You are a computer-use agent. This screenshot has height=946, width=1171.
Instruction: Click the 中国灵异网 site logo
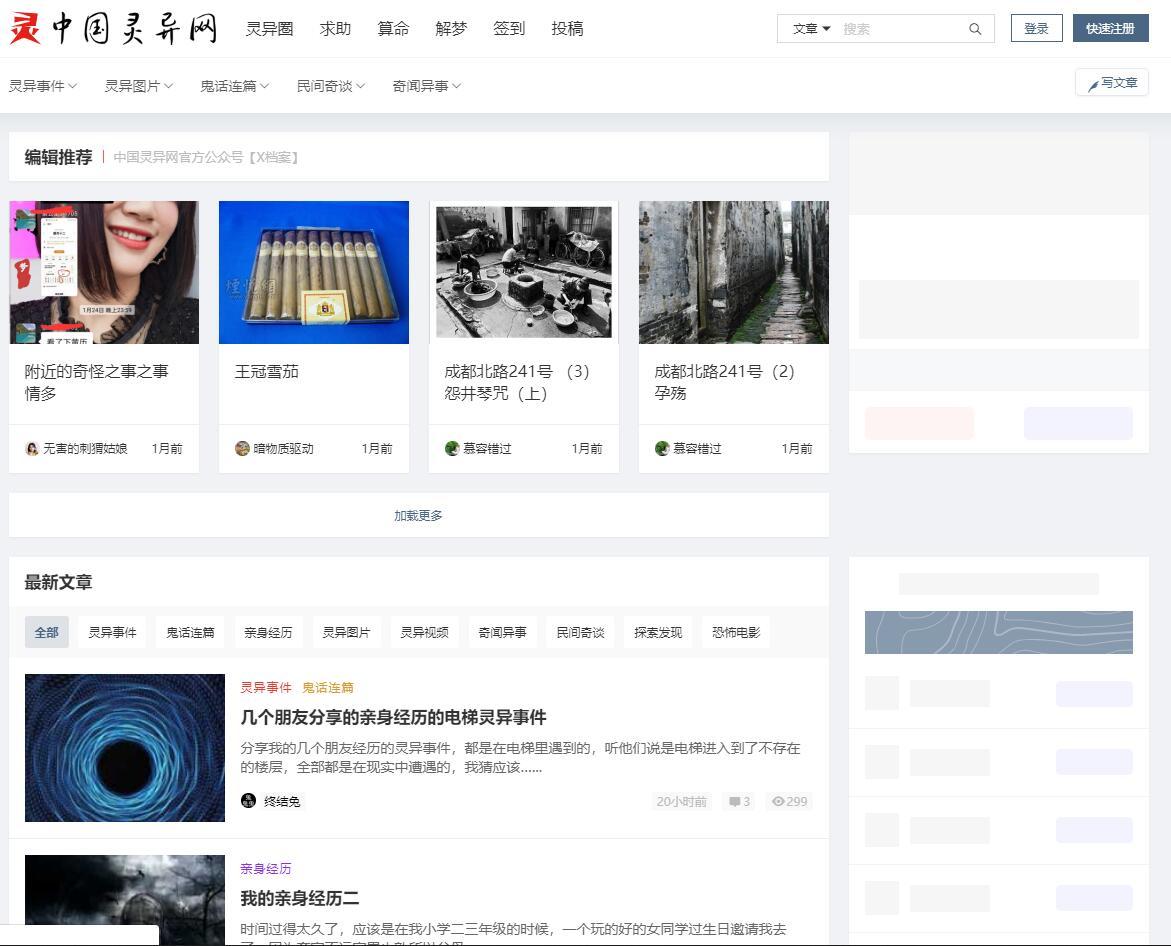coord(113,28)
